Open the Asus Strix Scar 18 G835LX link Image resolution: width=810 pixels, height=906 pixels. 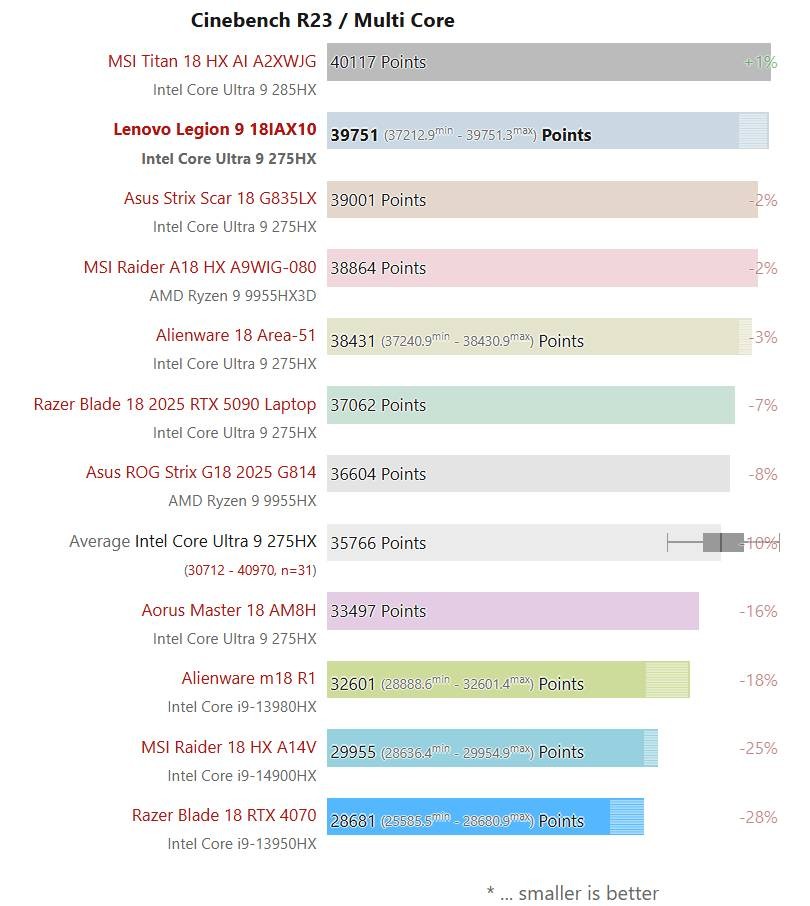click(220, 198)
